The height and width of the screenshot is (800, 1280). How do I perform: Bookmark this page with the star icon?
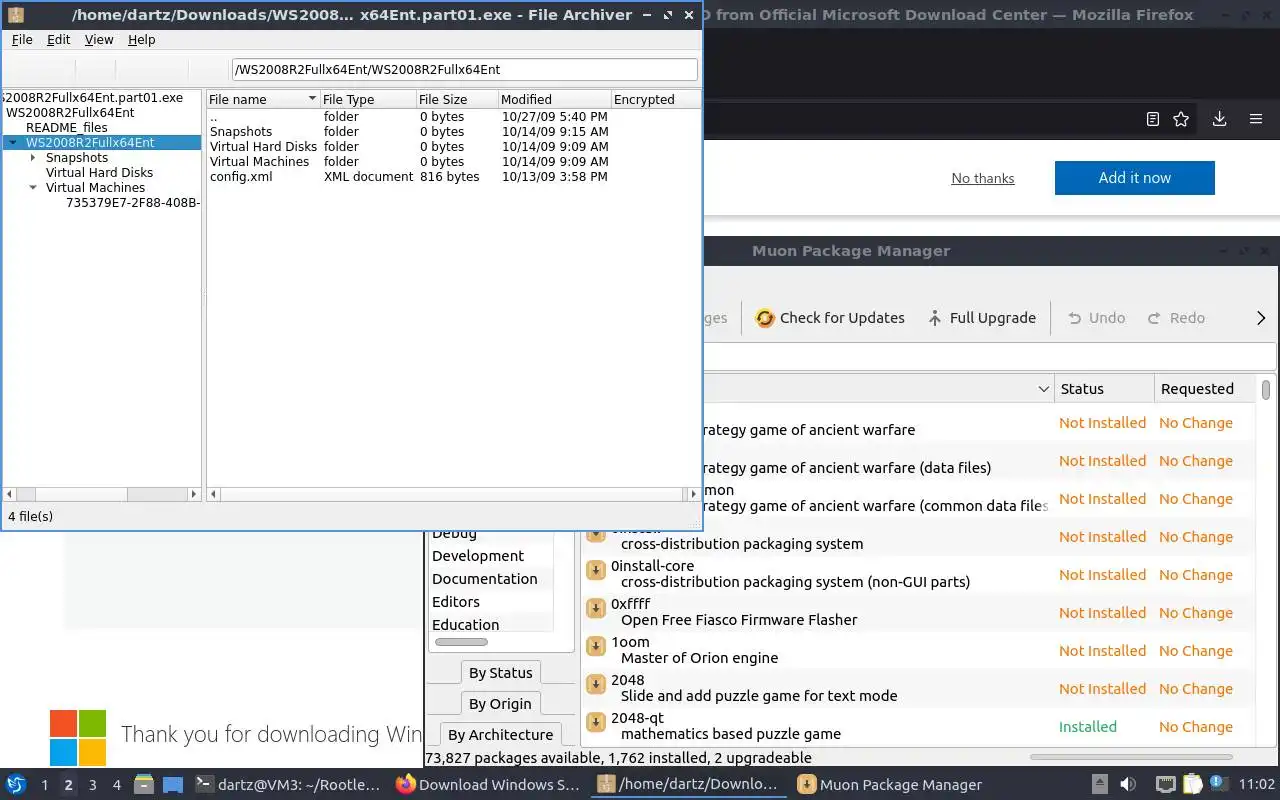pyautogui.click(x=1181, y=119)
